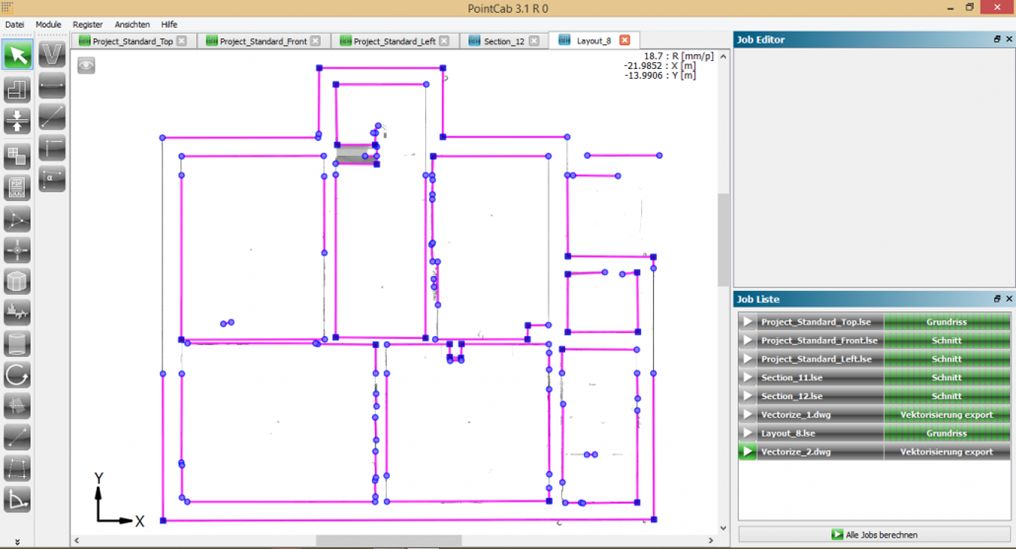Select the green arrow pointer tool
1016x549 pixels.
click(17, 54)
